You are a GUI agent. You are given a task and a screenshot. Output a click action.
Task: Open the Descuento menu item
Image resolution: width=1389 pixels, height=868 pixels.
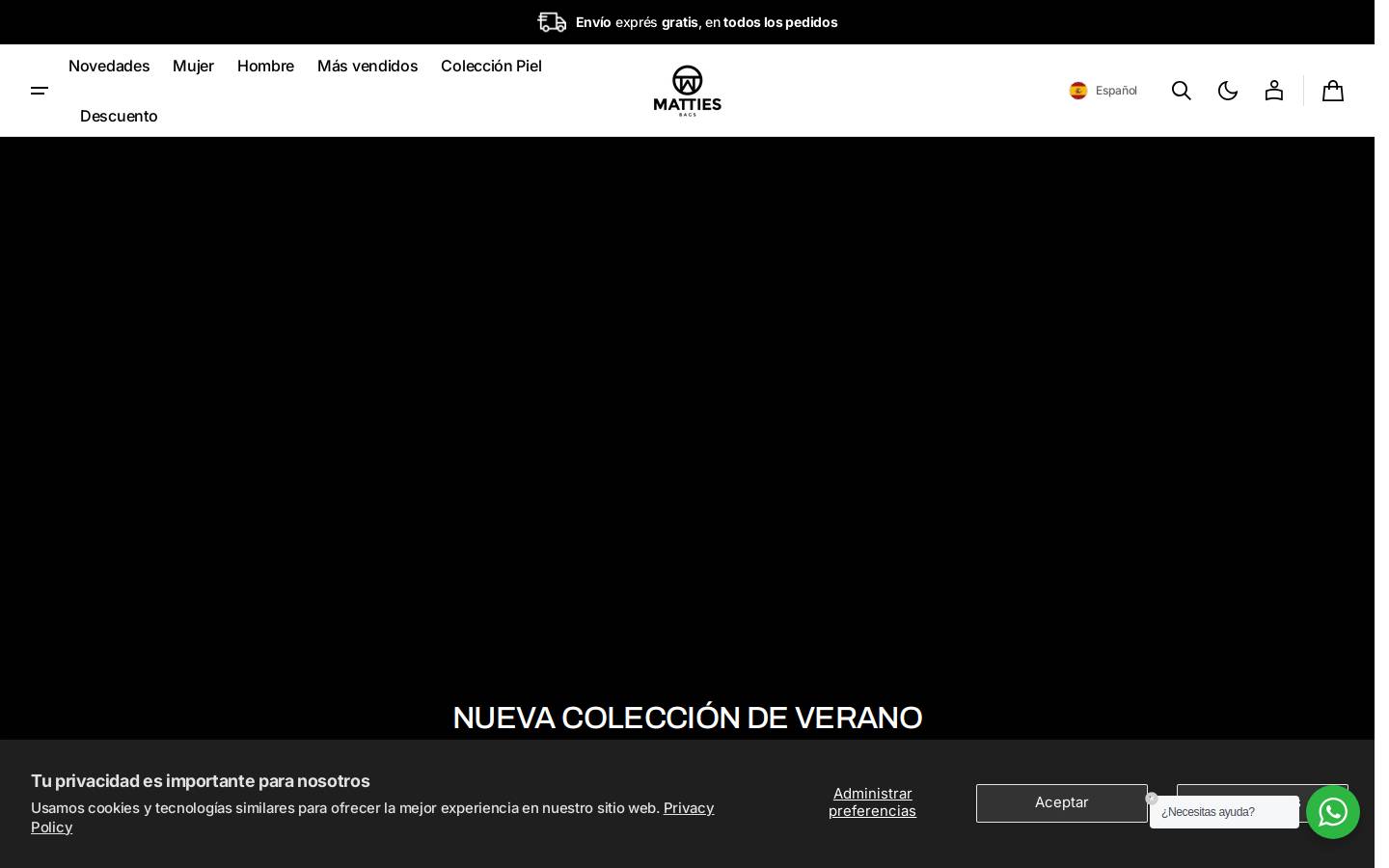click(x=119, y=116)
